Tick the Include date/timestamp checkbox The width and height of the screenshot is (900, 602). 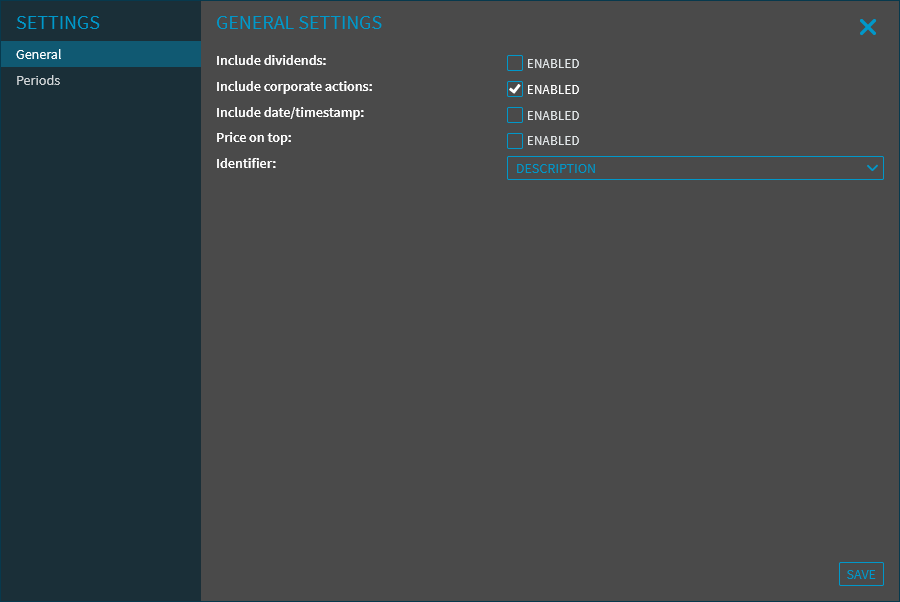click(515, 115)
